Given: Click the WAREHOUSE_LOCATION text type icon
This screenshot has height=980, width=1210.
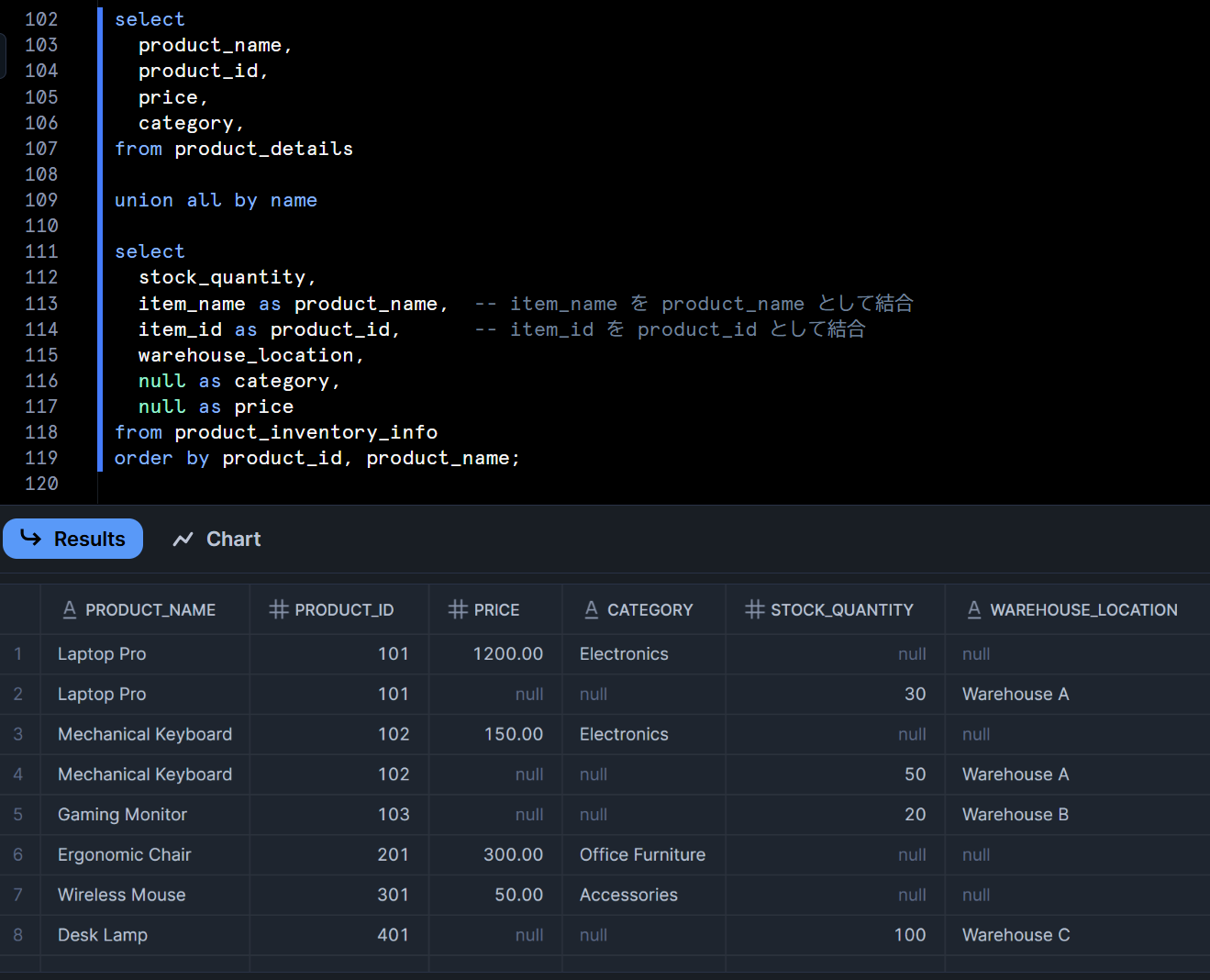Looking at the screenshot, I should 974,609.
